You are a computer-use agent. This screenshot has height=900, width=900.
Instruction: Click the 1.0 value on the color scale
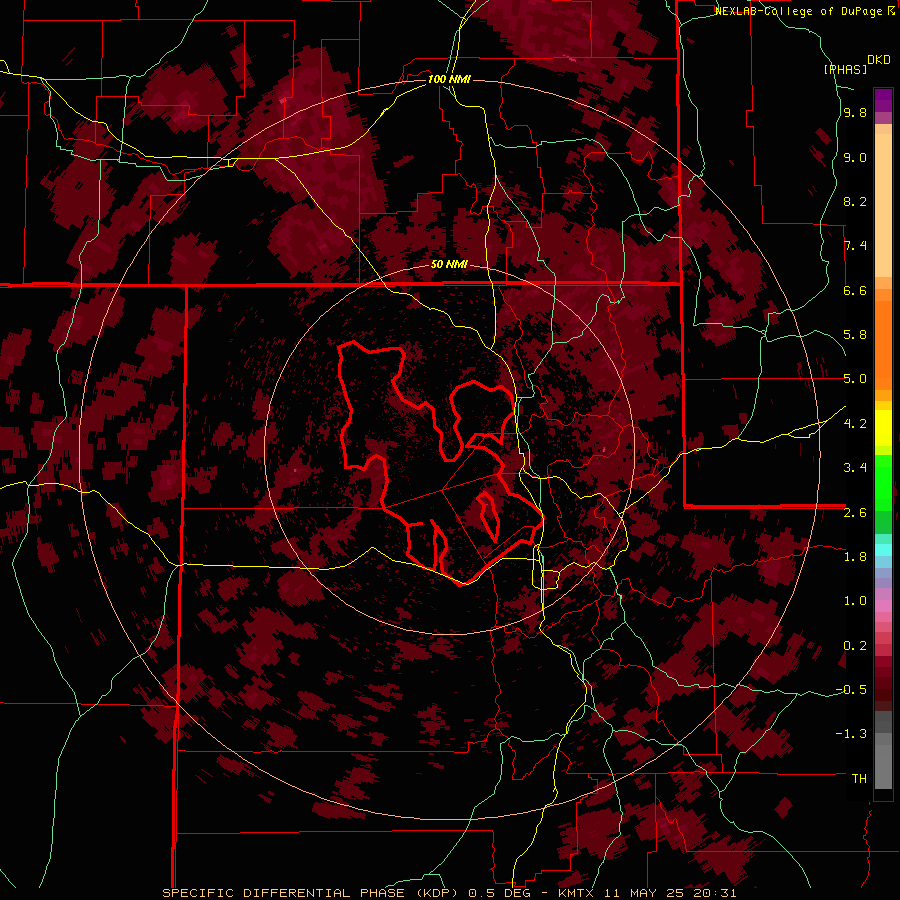click(855, 601)
